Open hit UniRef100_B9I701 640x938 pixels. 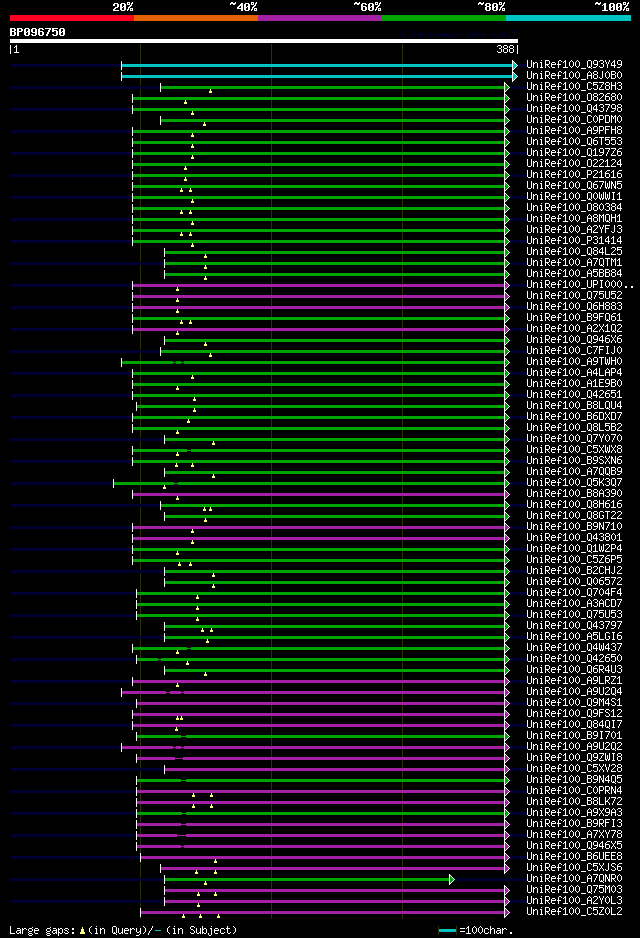(574, 735)
